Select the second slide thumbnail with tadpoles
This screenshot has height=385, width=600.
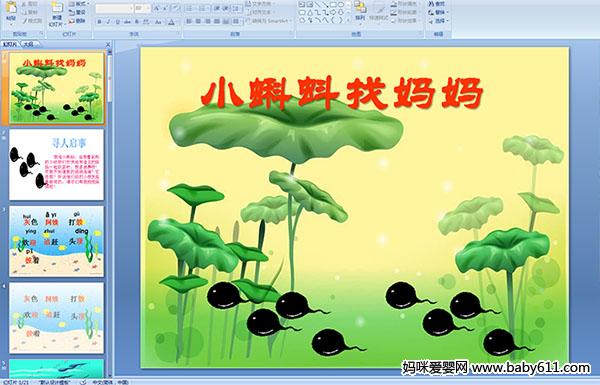click(57, 165)
